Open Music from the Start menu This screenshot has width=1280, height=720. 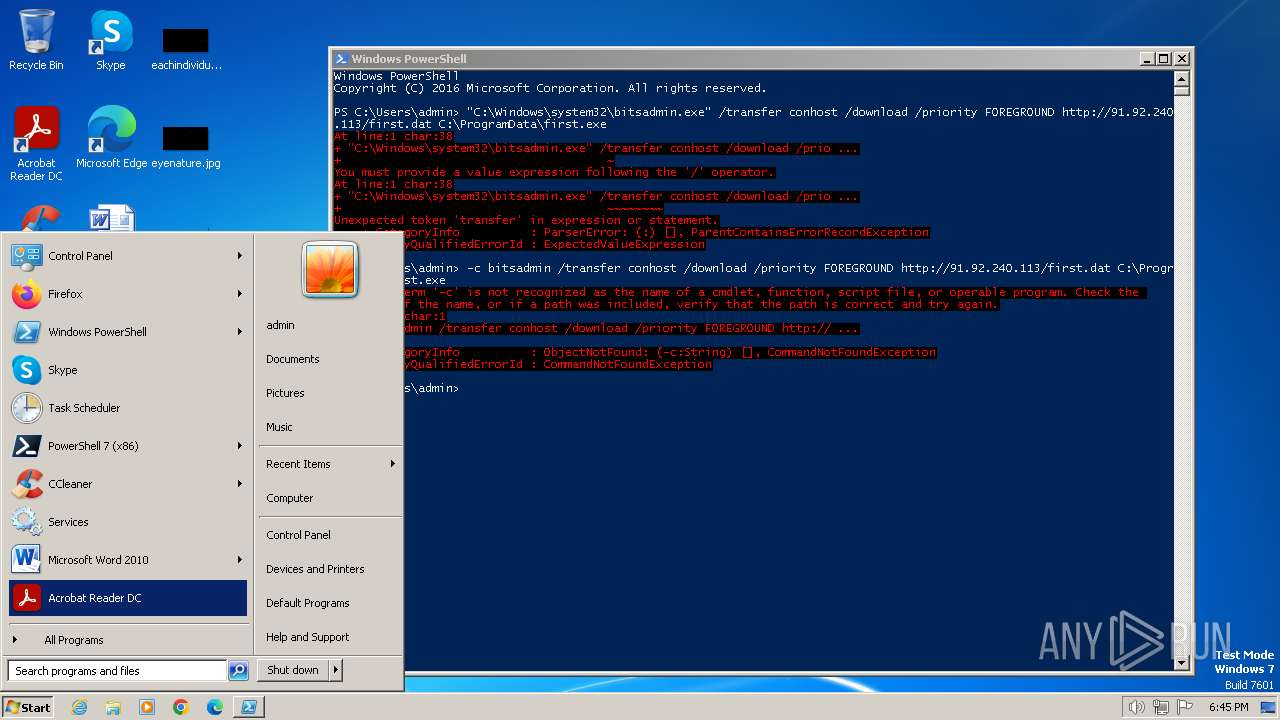point(280,427)
